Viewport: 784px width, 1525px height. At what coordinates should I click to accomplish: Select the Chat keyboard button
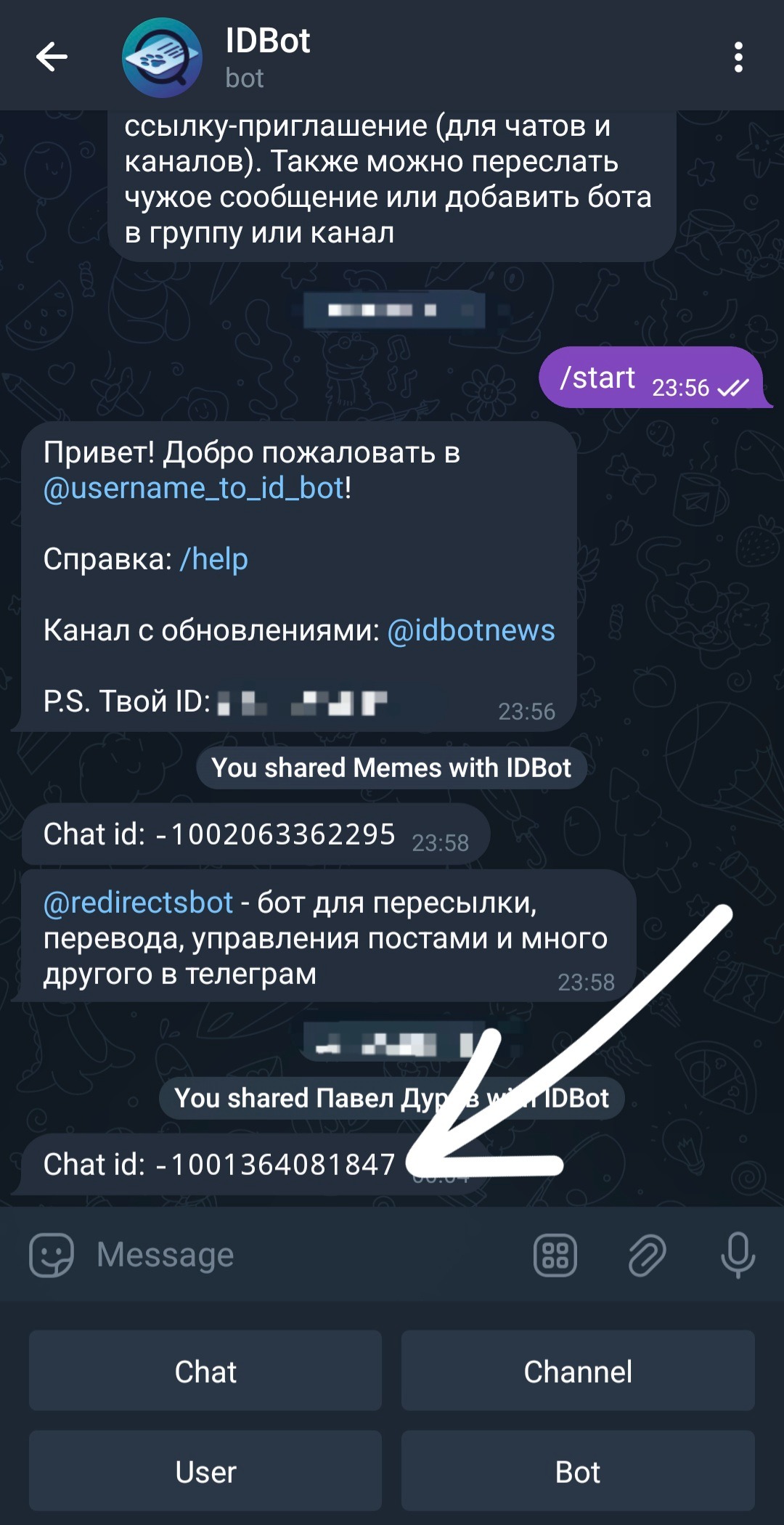[205, 1371]
